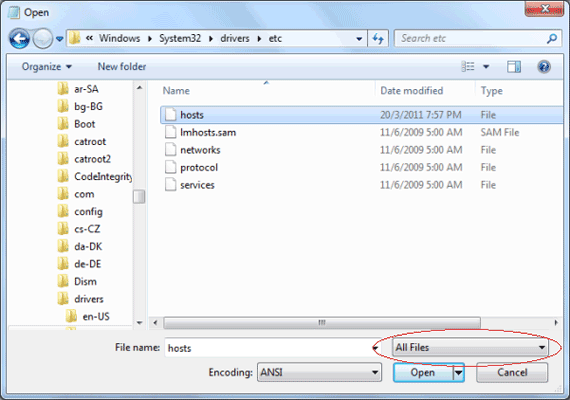Viewport: 570px width, 400px height.
Task: Click the search magnifier icon
Action: coord(551,39)
